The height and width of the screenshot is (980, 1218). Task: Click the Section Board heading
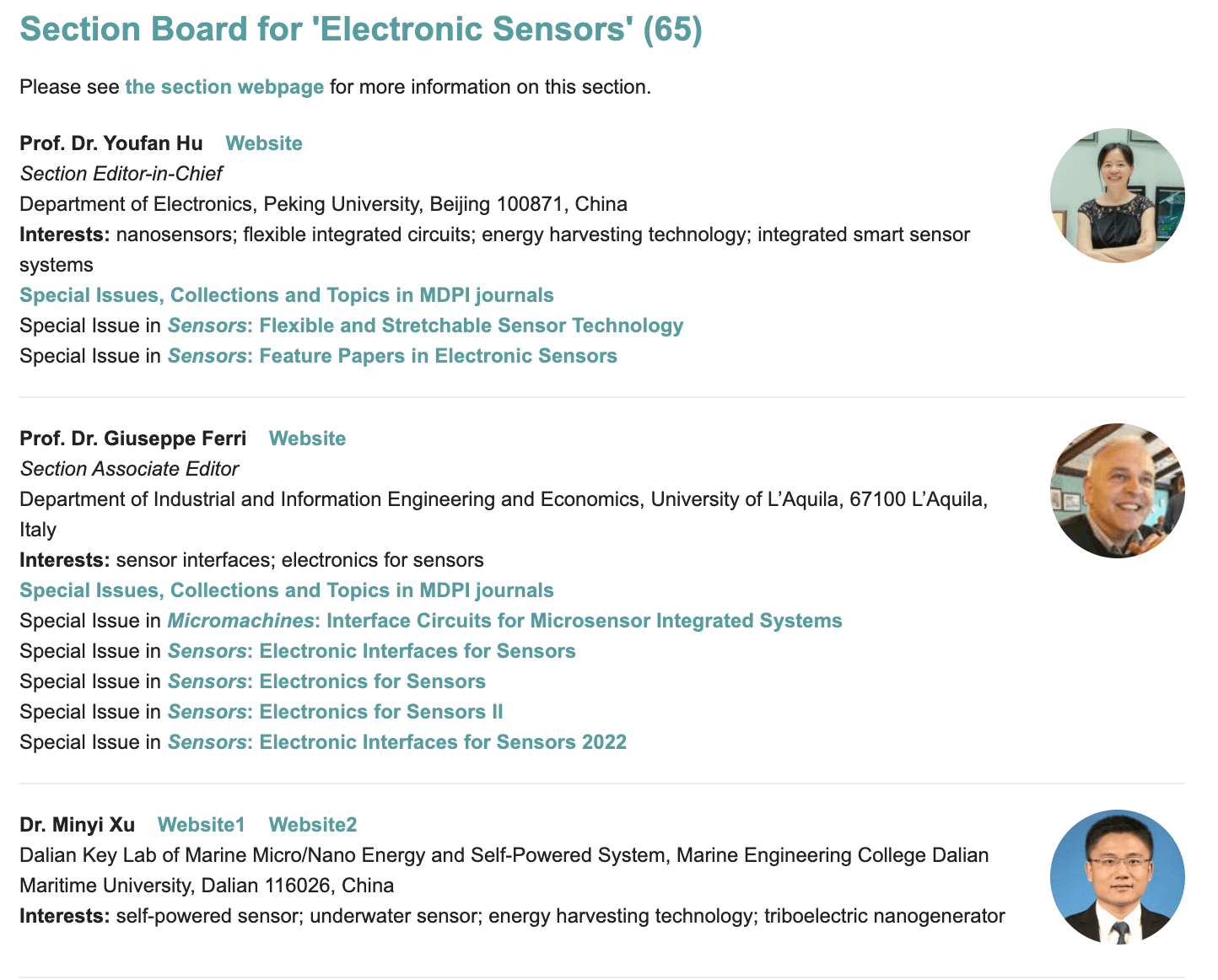click(x=361, y=30)
